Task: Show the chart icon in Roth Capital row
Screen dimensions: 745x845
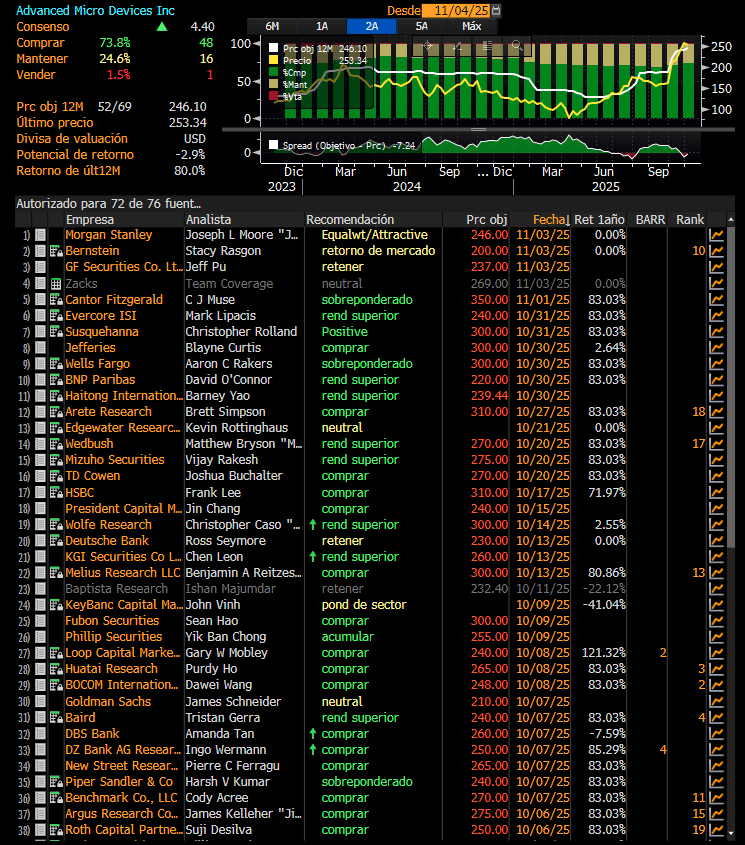Action: (x=716, y=830)
